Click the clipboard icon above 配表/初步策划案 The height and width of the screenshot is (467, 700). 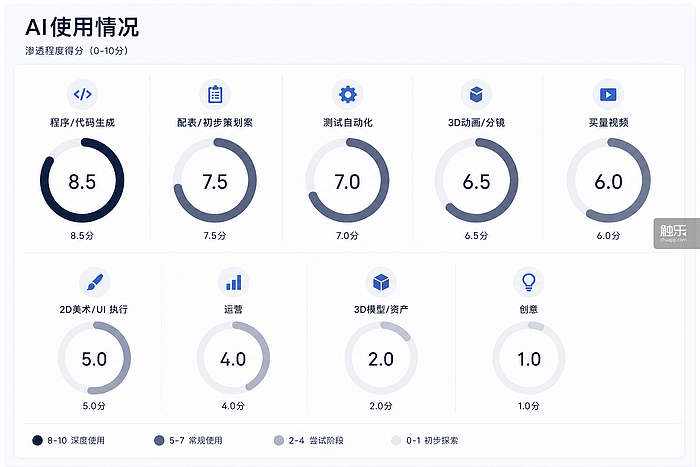[215, 94]
